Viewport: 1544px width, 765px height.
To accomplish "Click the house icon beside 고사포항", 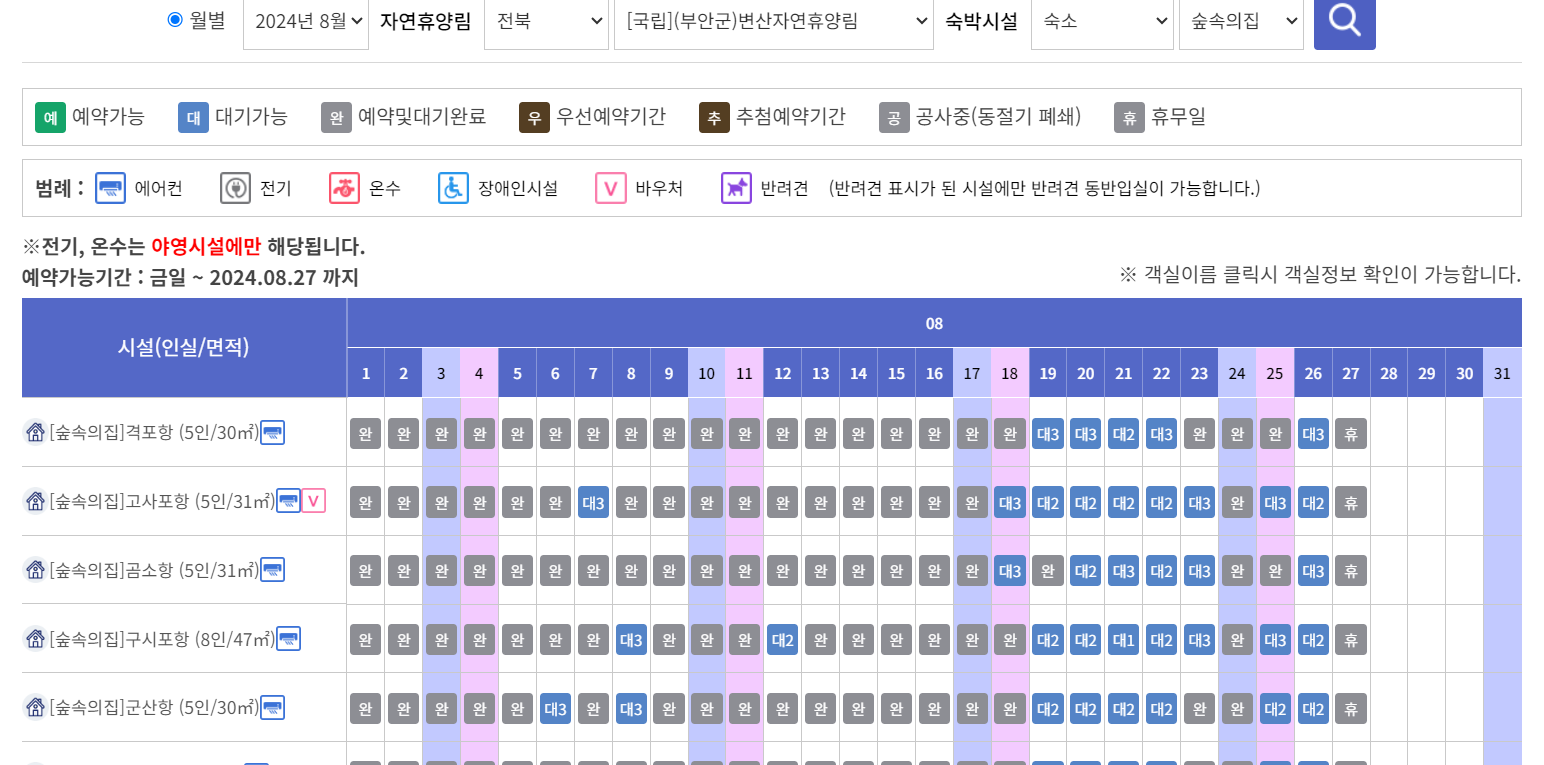I will point(35,501).
